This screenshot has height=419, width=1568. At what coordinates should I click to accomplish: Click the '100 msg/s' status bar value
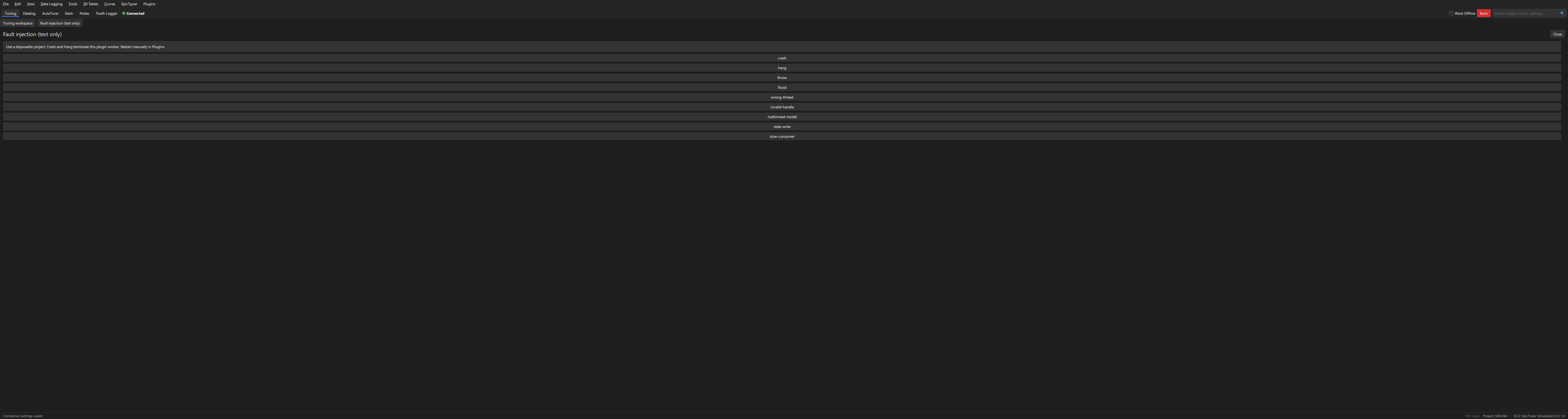[x=1472, y=416]
